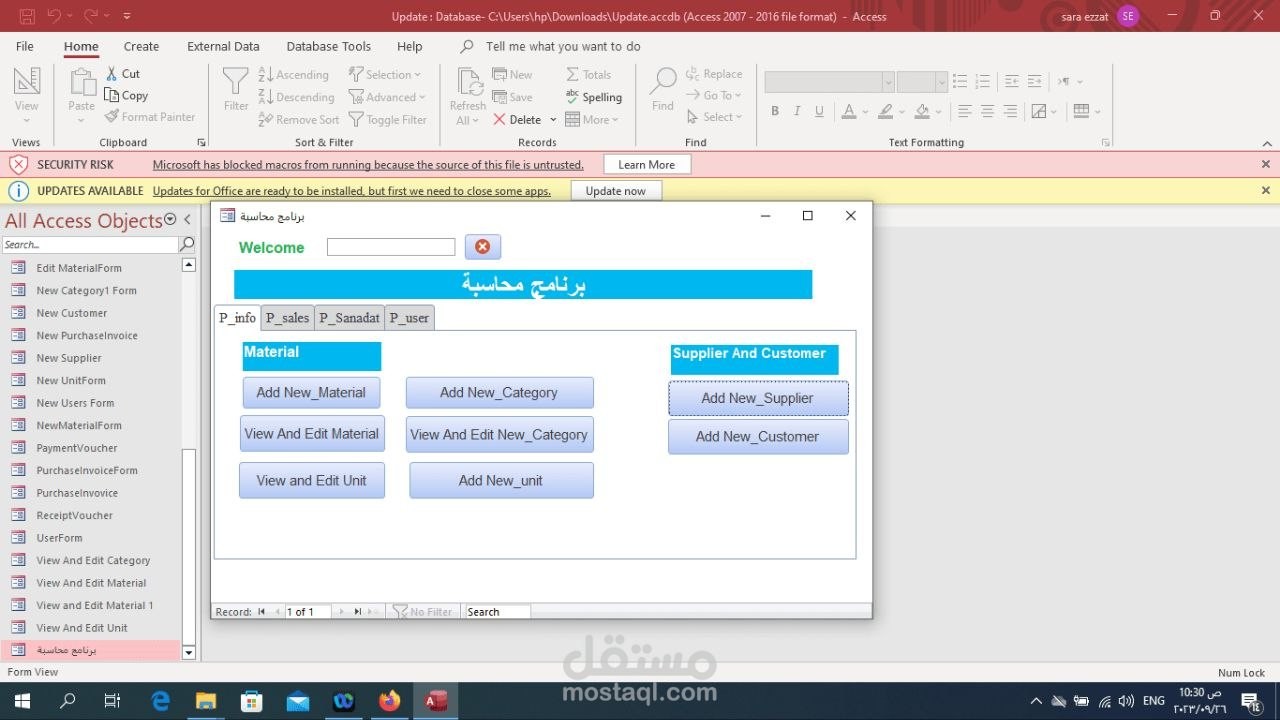Collapse the navigation pane with the chevron
The height and width of the screenshot is (720, 1280).
[x=187, y=219]
